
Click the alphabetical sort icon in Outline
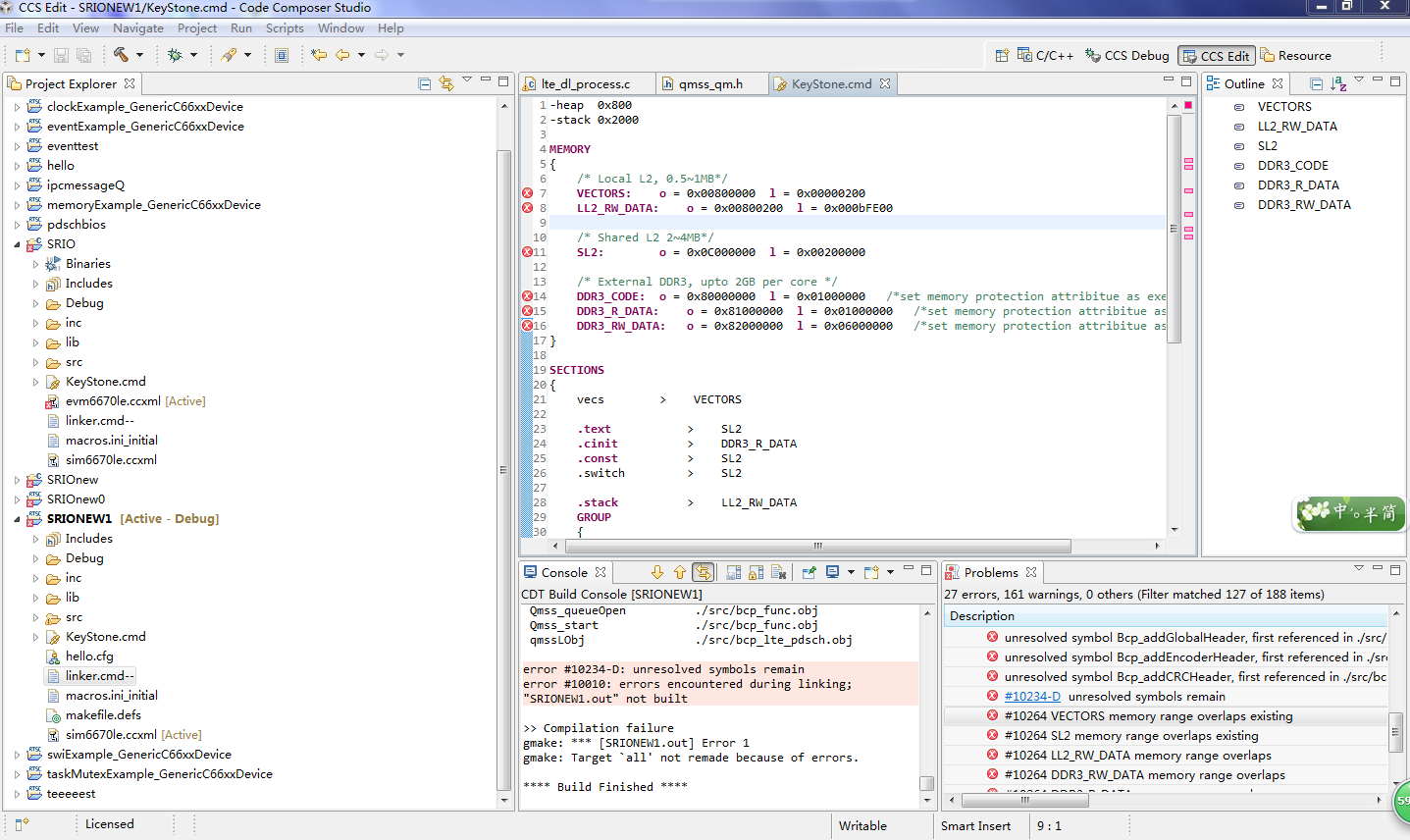pos(1338,84)
